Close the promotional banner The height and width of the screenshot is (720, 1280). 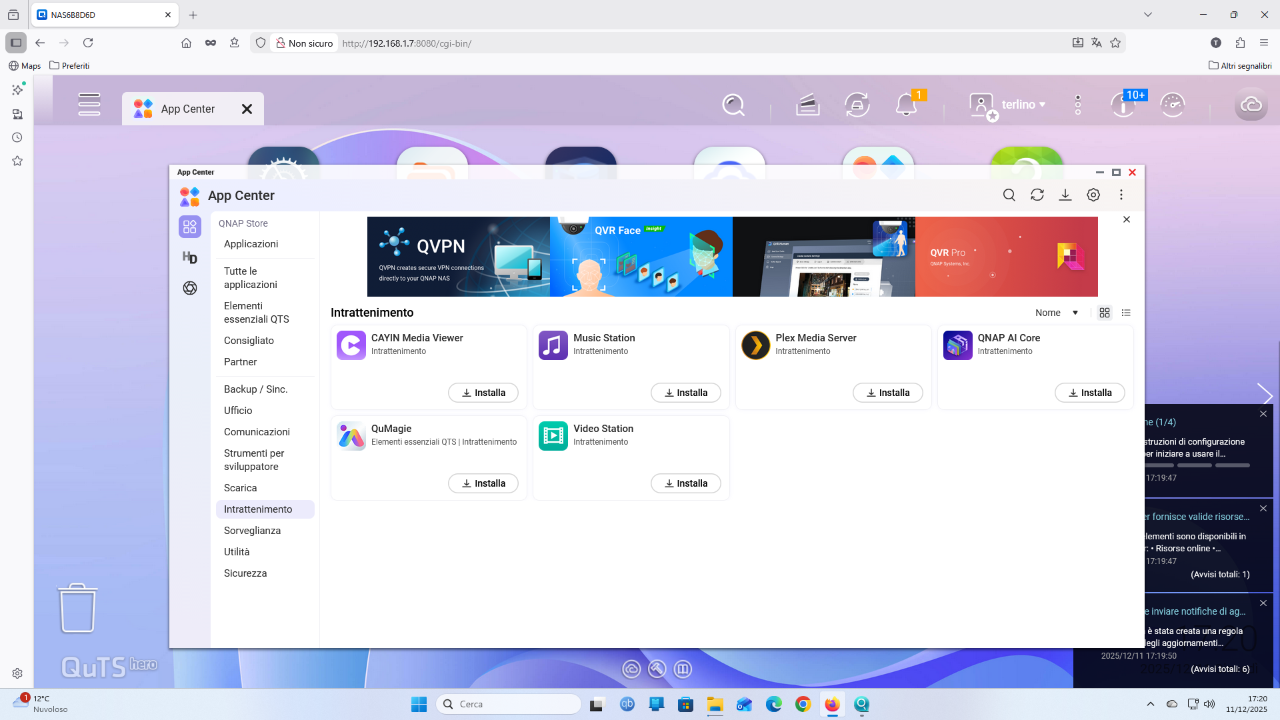[1126, 219]
